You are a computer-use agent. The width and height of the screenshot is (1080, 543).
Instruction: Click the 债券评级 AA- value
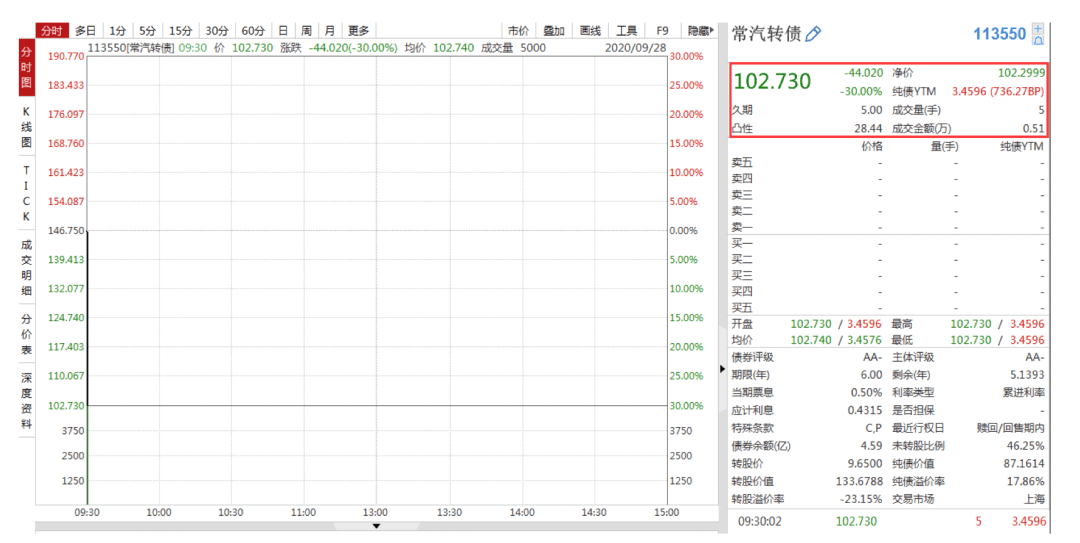(x=873, y=357)
